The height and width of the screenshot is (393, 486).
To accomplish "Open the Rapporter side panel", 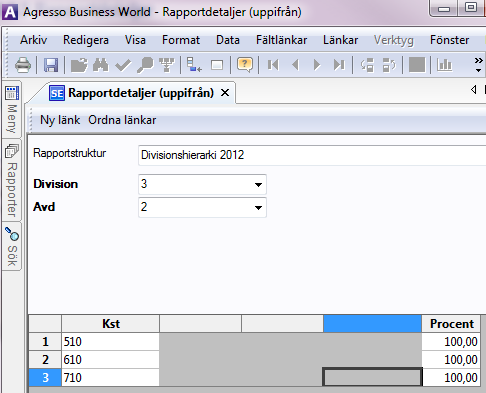I will coord(12,180).
